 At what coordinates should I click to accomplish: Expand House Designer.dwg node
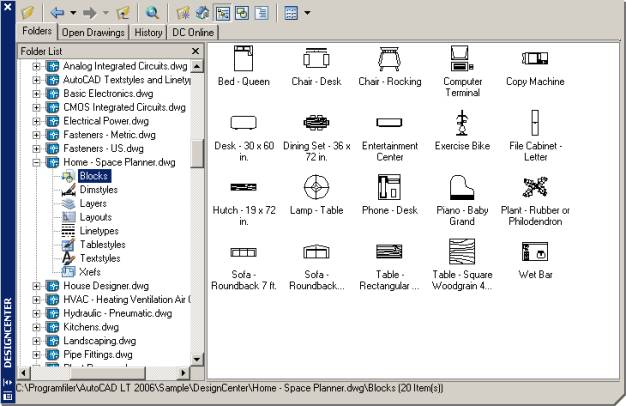[x=36, y=286]
